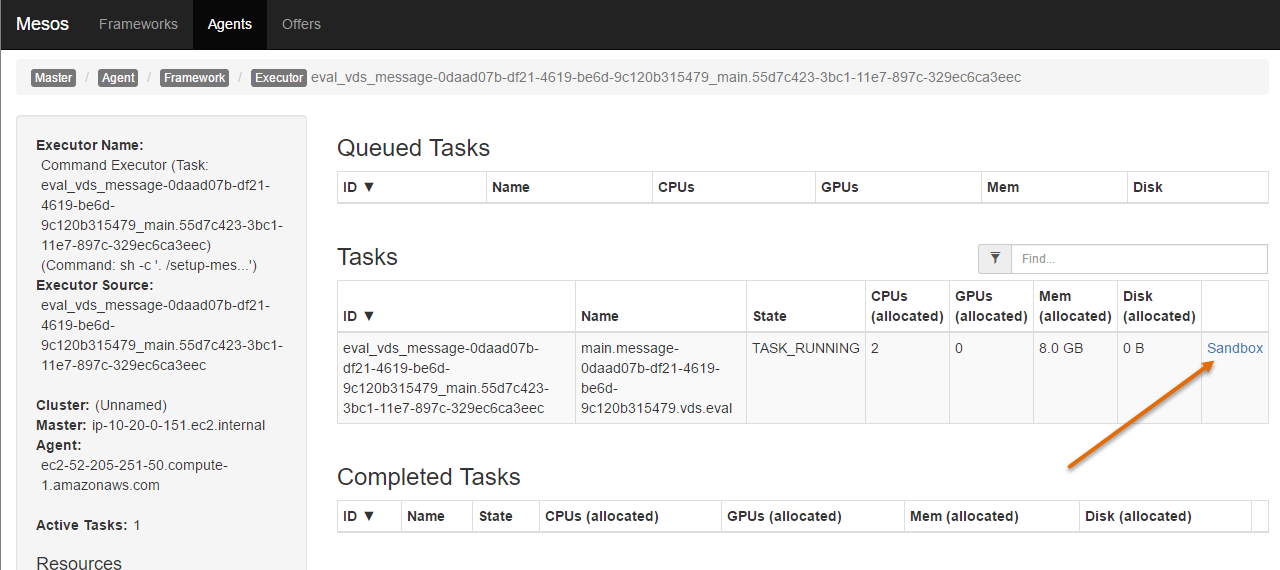Click the Master breadcrumb badge
Screen dimensions: 1280x570
[x=53, y=77]
